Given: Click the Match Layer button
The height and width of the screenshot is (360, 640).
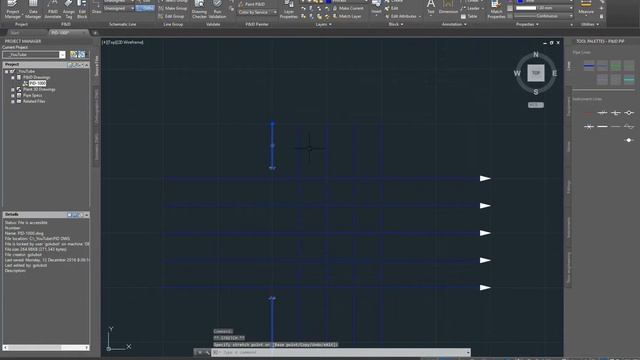Looking at the screenshot, I should (x=347, y=16).
